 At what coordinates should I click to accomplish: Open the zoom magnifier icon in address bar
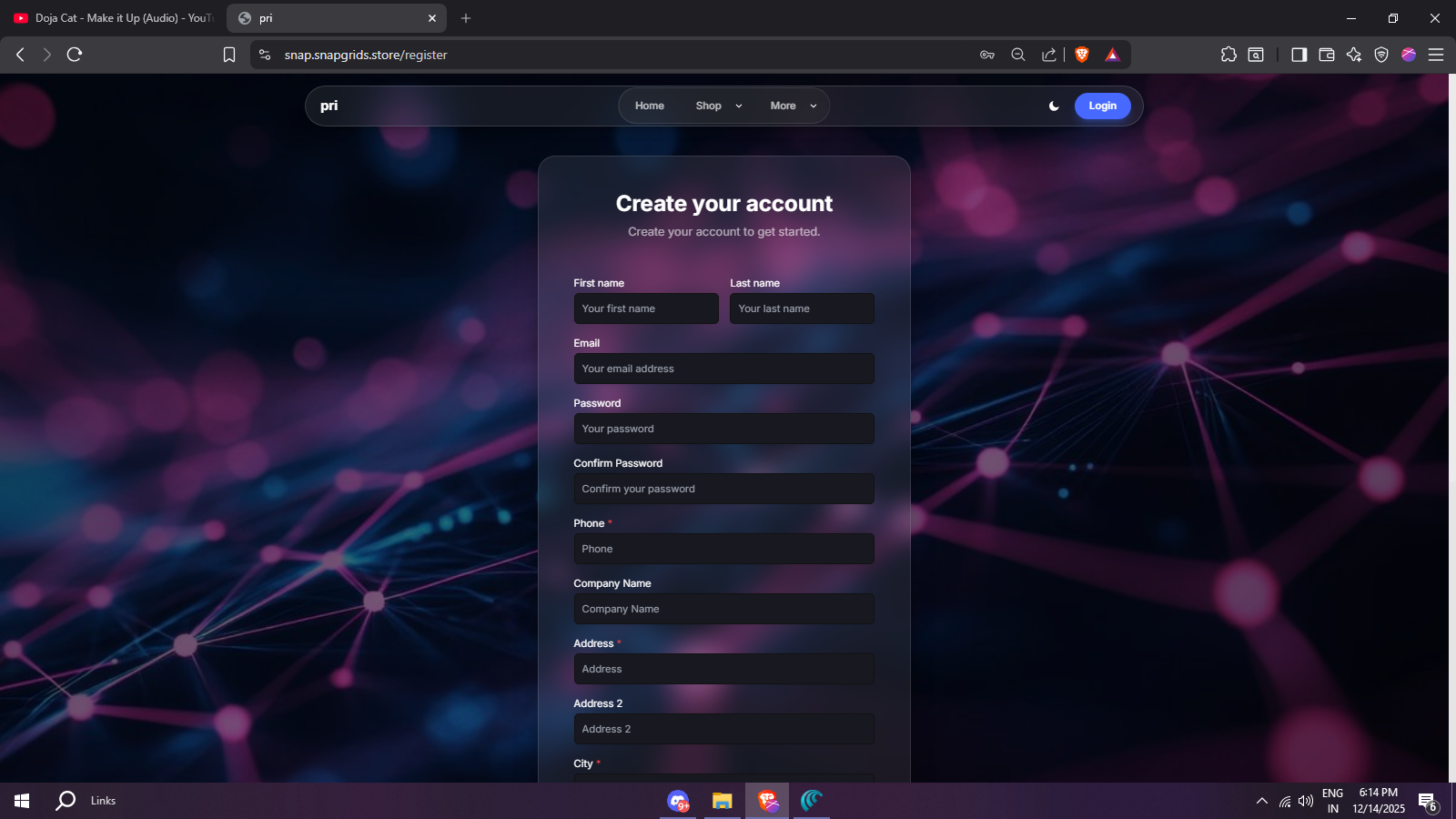point(1018,55)
